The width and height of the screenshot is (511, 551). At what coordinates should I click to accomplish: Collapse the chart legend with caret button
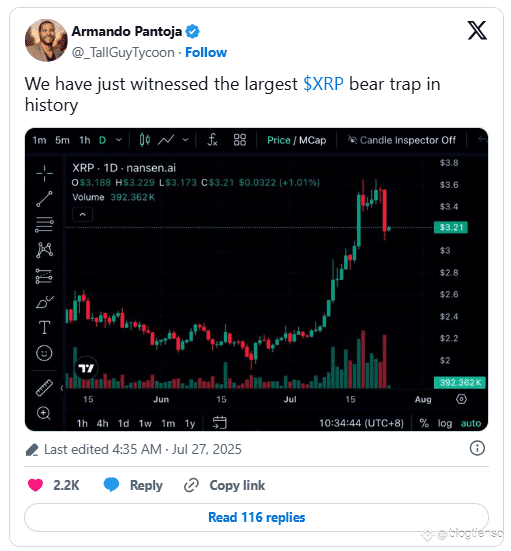[83, 214]
